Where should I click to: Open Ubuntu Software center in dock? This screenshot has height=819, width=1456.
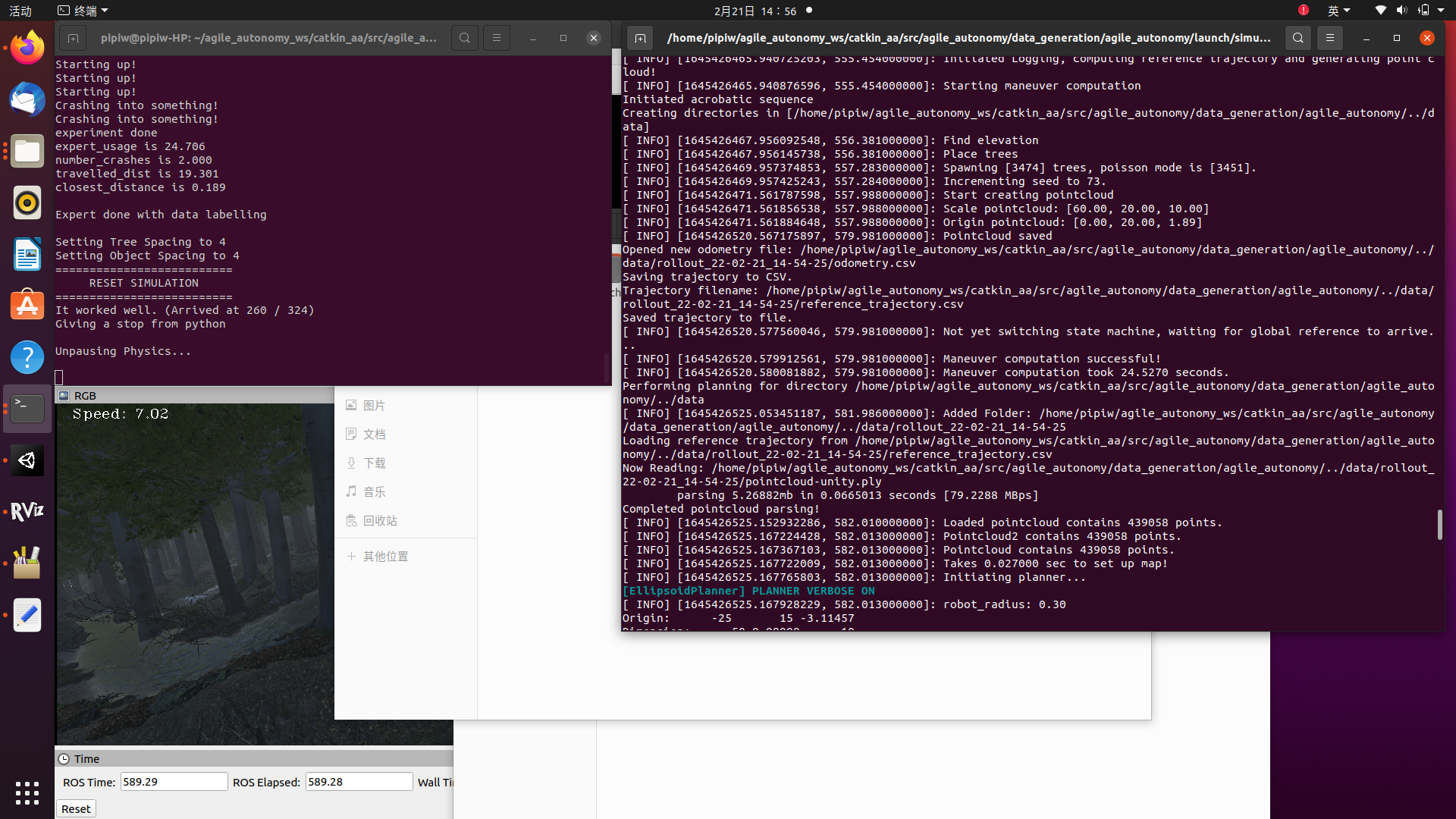[27, 306]
